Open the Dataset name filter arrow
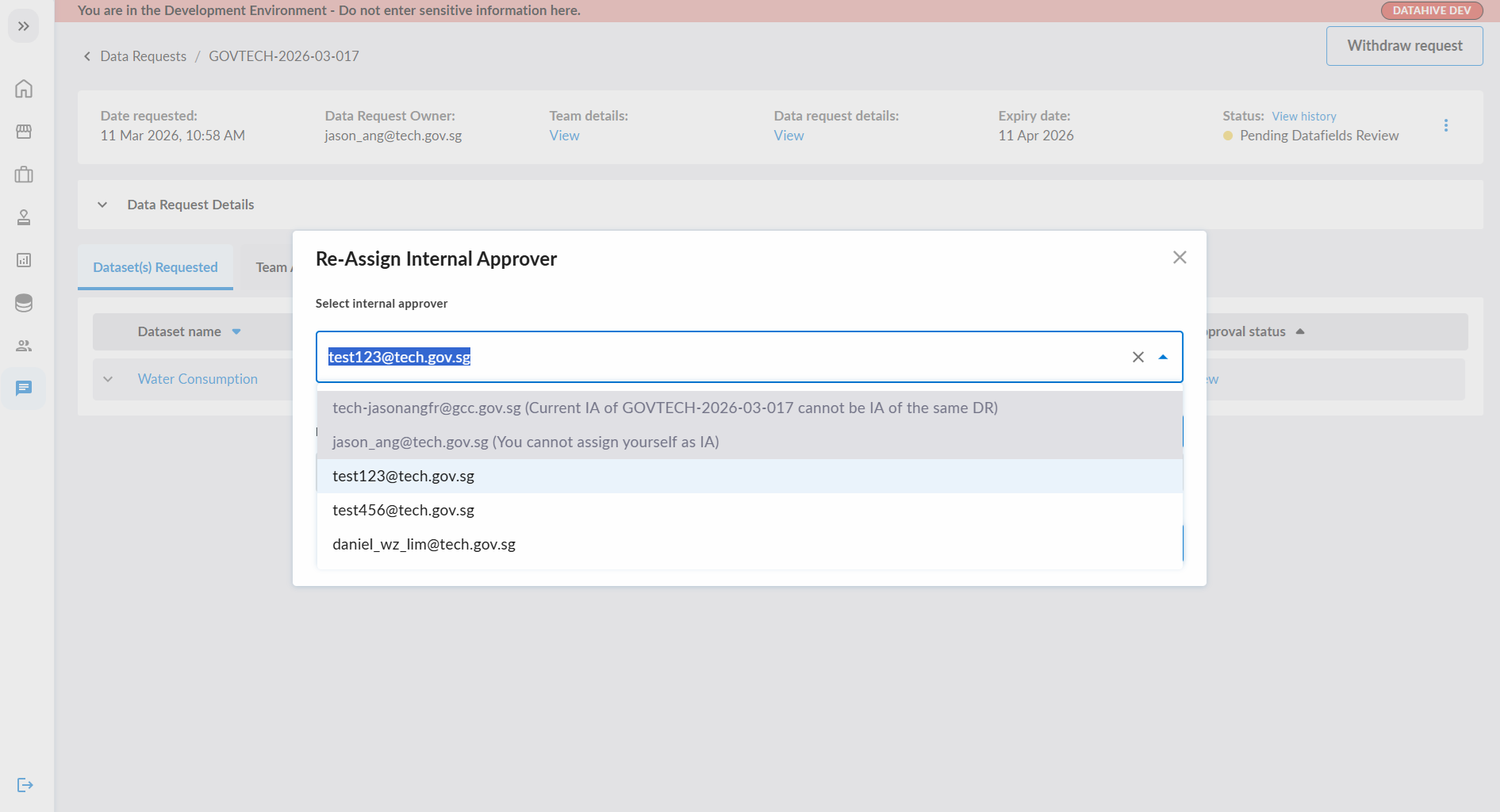The image size is (1500, 812). point(236,331)
